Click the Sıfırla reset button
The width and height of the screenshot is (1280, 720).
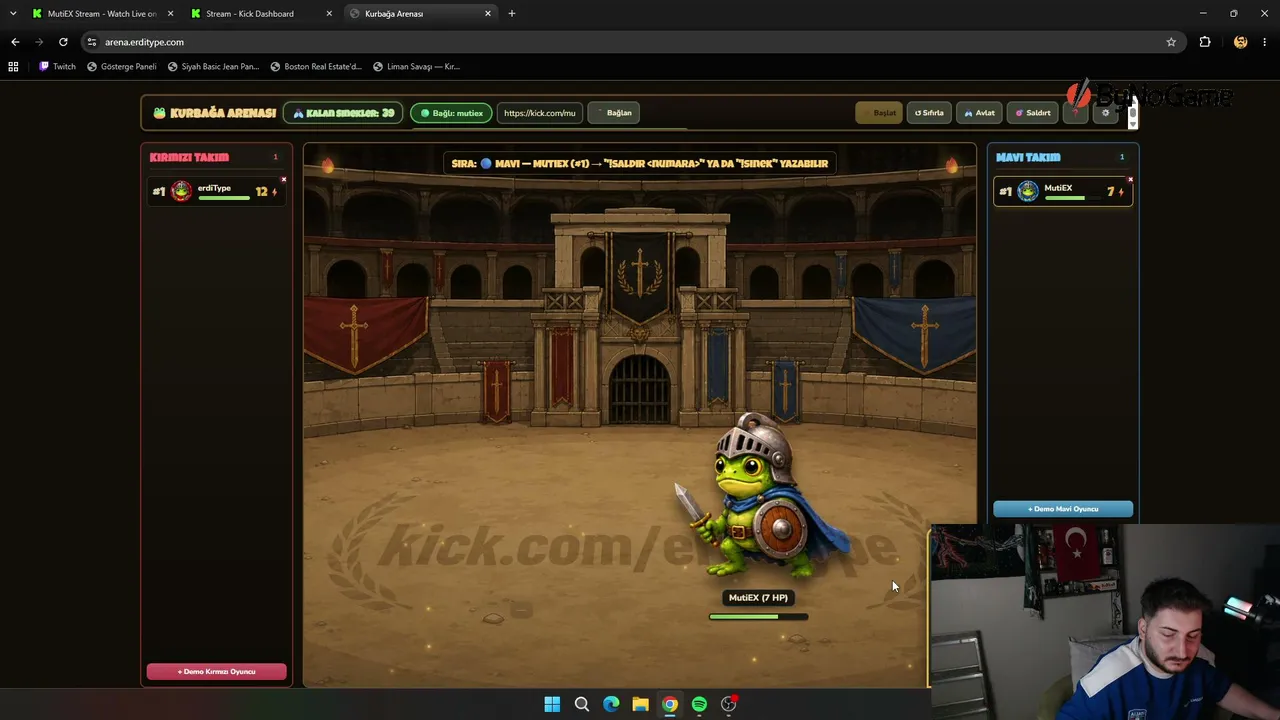click(x=929, y=113)
